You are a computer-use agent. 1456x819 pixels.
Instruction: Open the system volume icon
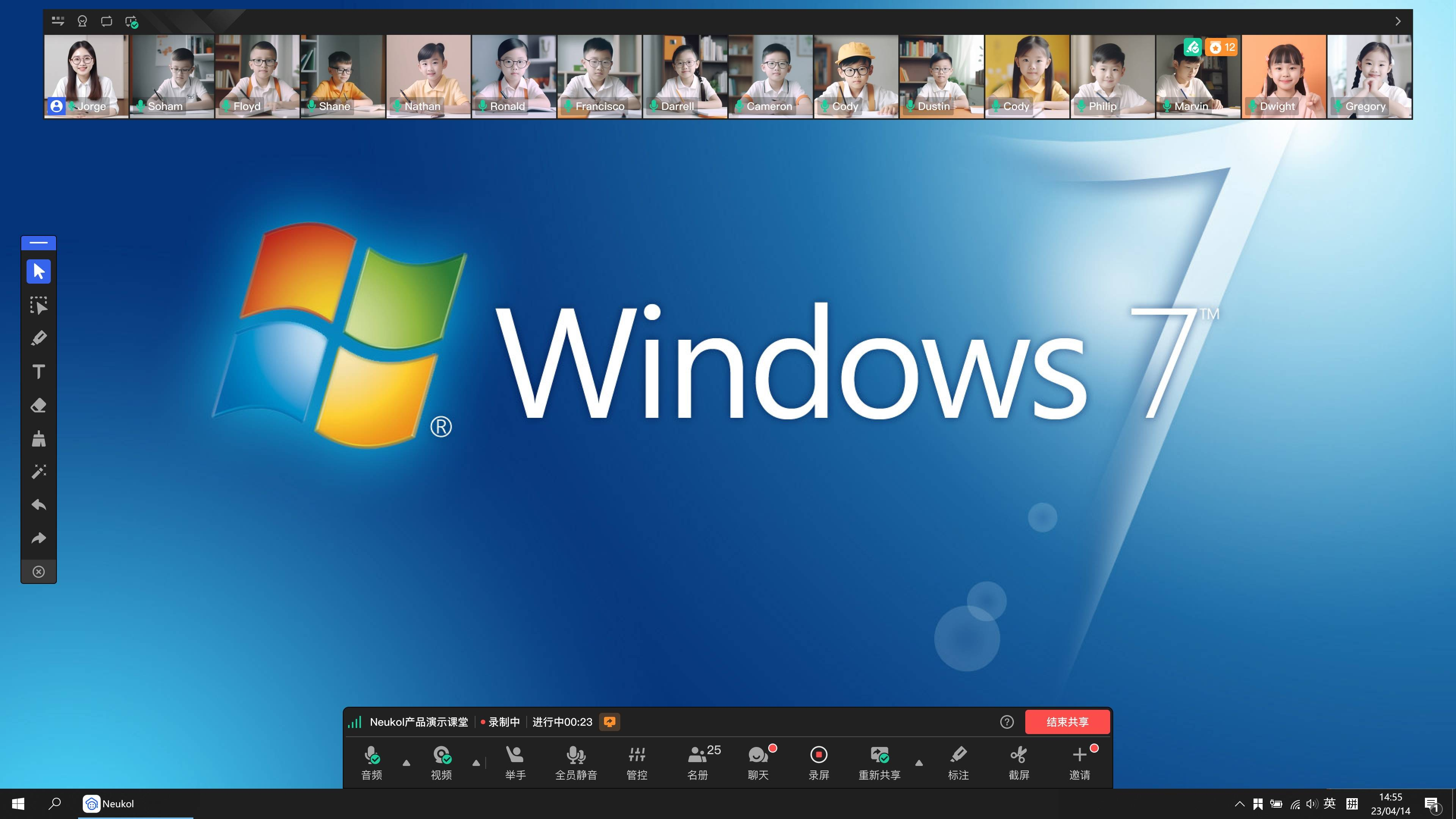click(x=1312, y=803)
